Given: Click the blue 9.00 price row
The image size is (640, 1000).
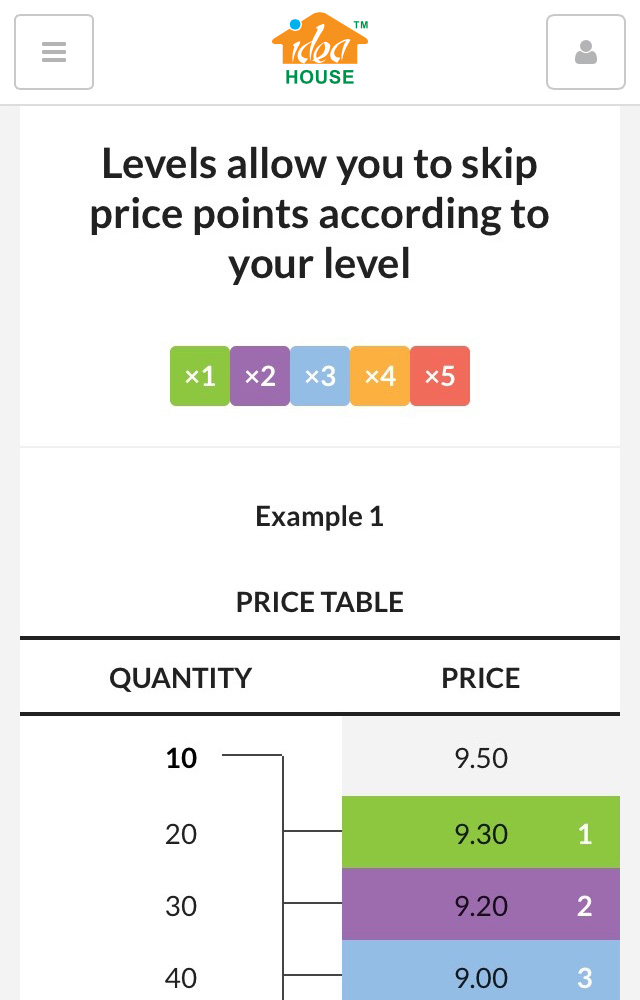Looking at the screenshot, I should pos(481,972).
